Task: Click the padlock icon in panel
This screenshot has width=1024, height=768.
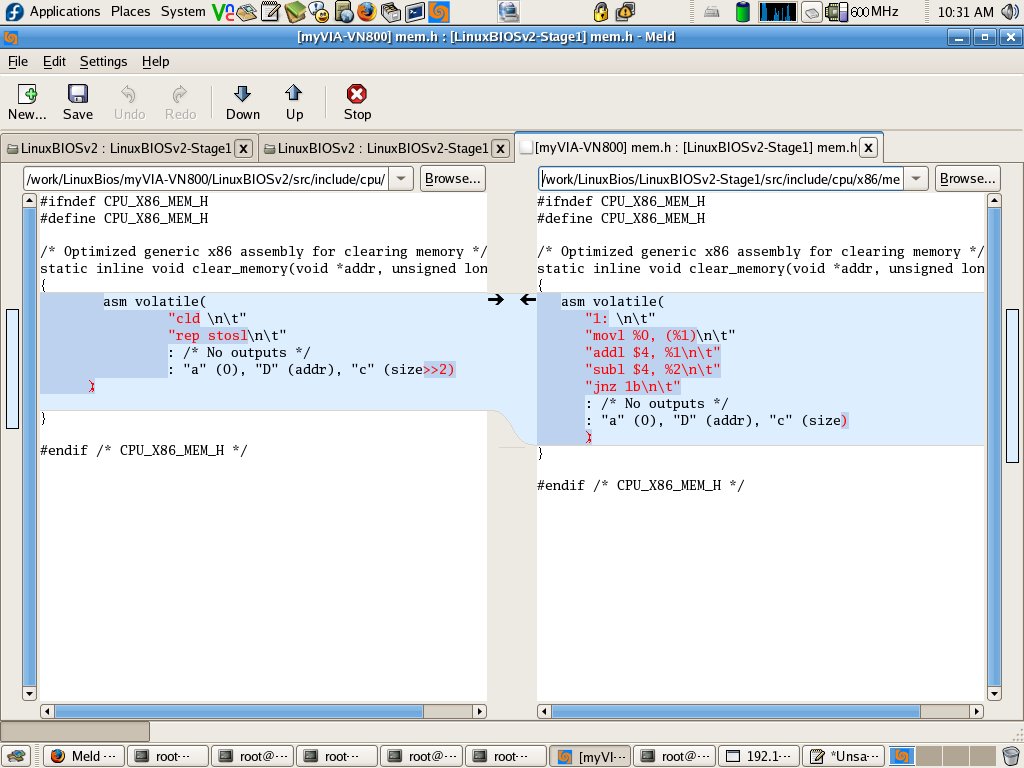Action: coord(600,12)
